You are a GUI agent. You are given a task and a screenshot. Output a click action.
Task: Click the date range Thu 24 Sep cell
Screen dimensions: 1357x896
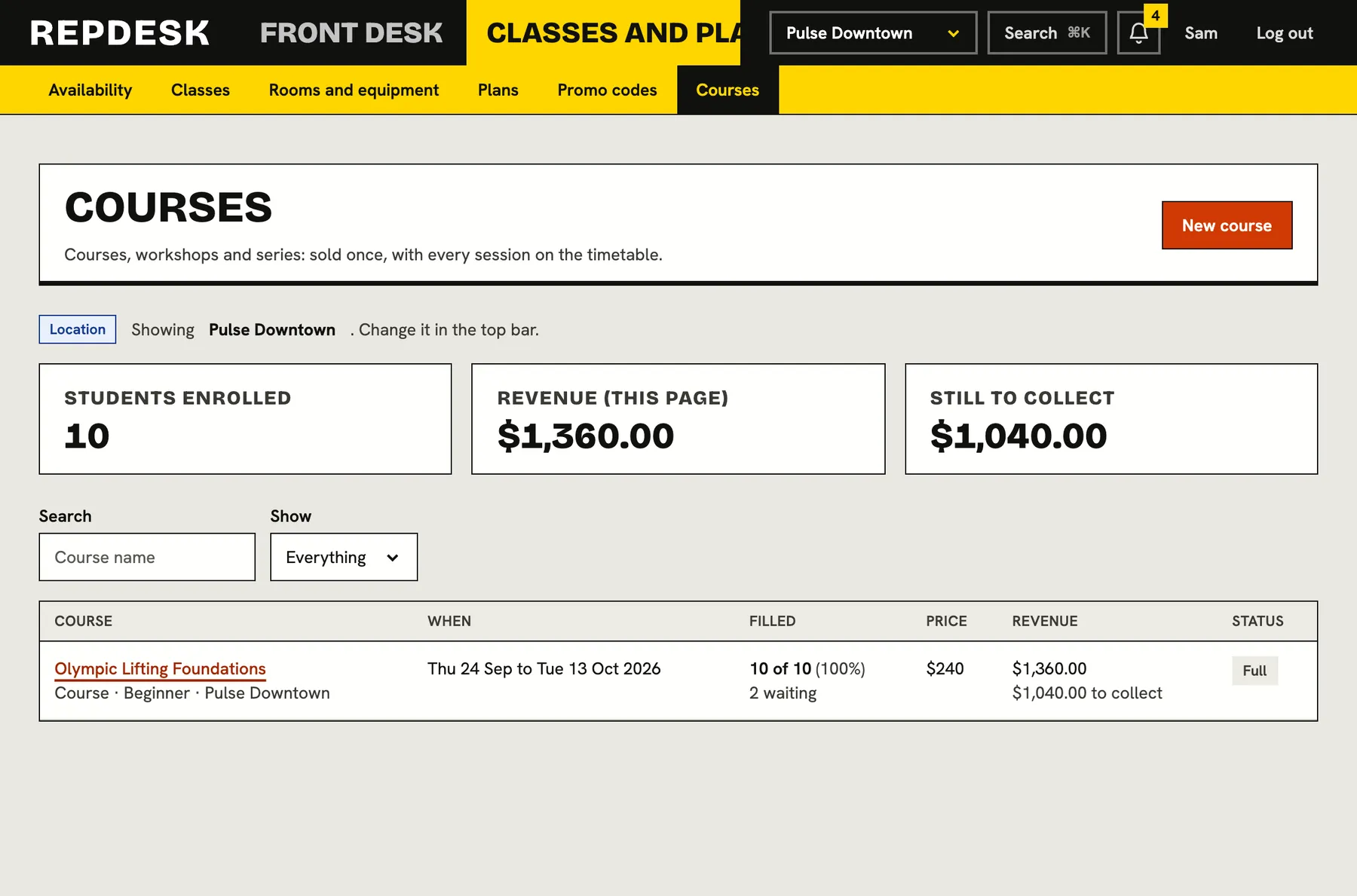[x=544, y=668]
